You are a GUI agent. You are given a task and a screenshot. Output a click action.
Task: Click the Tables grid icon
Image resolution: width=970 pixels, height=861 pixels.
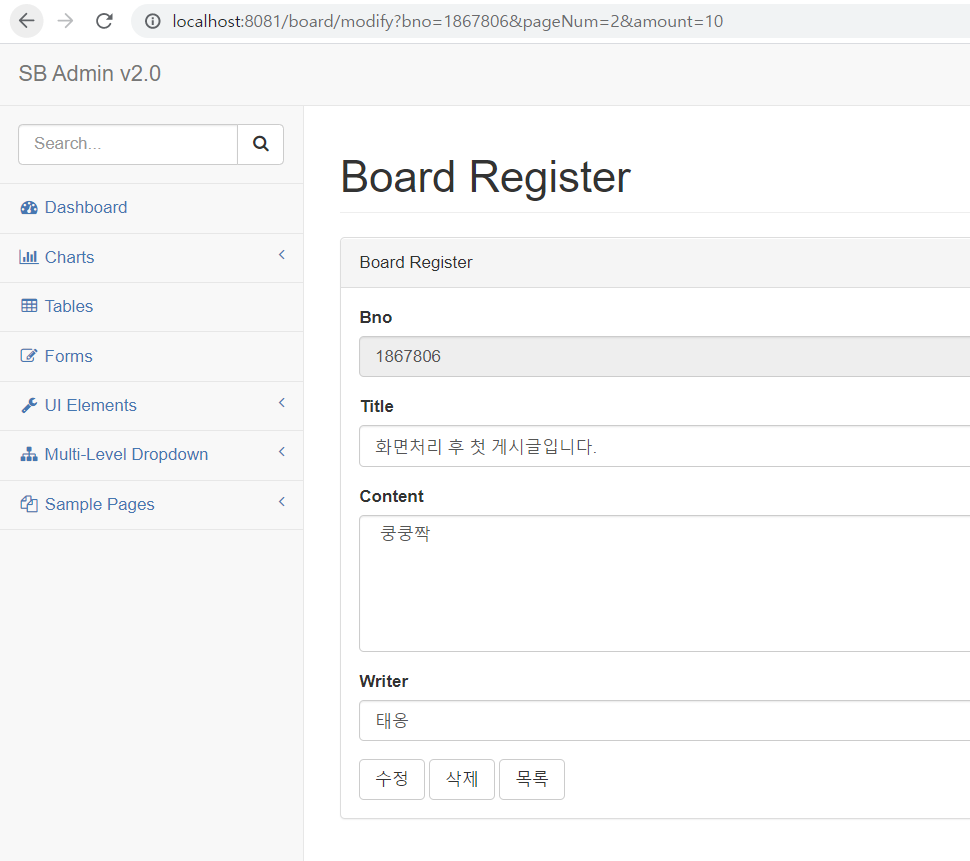click(29, 306)
